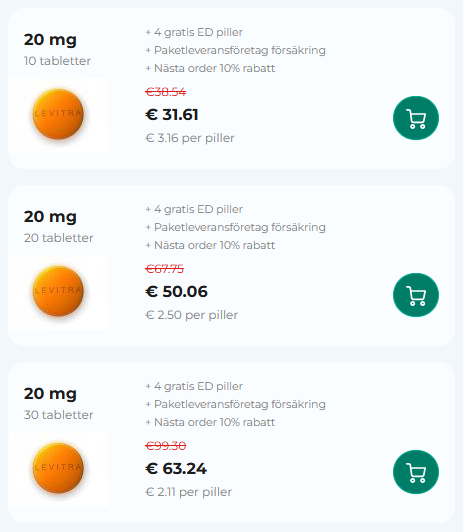Add the 20 tabletter pack to cart
The image size is (463, 532).
[416, 295]
